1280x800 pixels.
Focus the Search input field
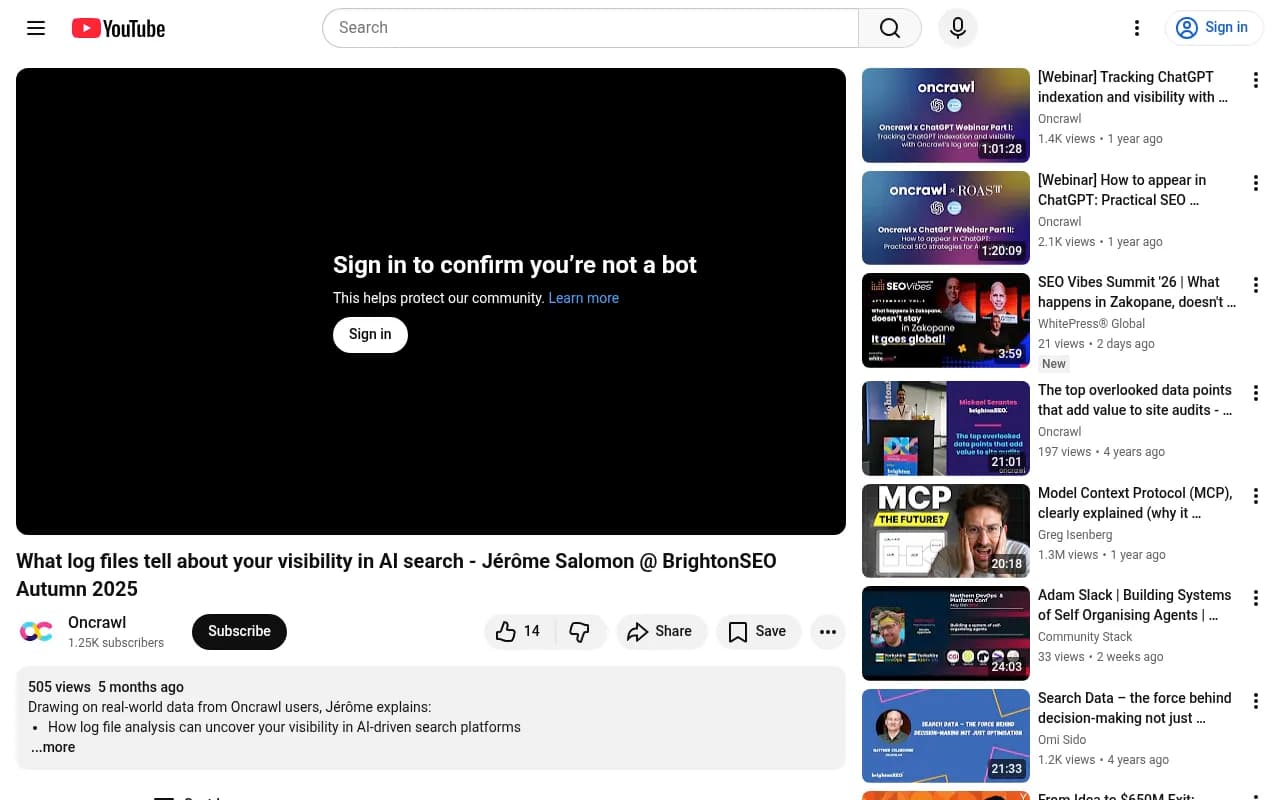click(x=590, y=28)
